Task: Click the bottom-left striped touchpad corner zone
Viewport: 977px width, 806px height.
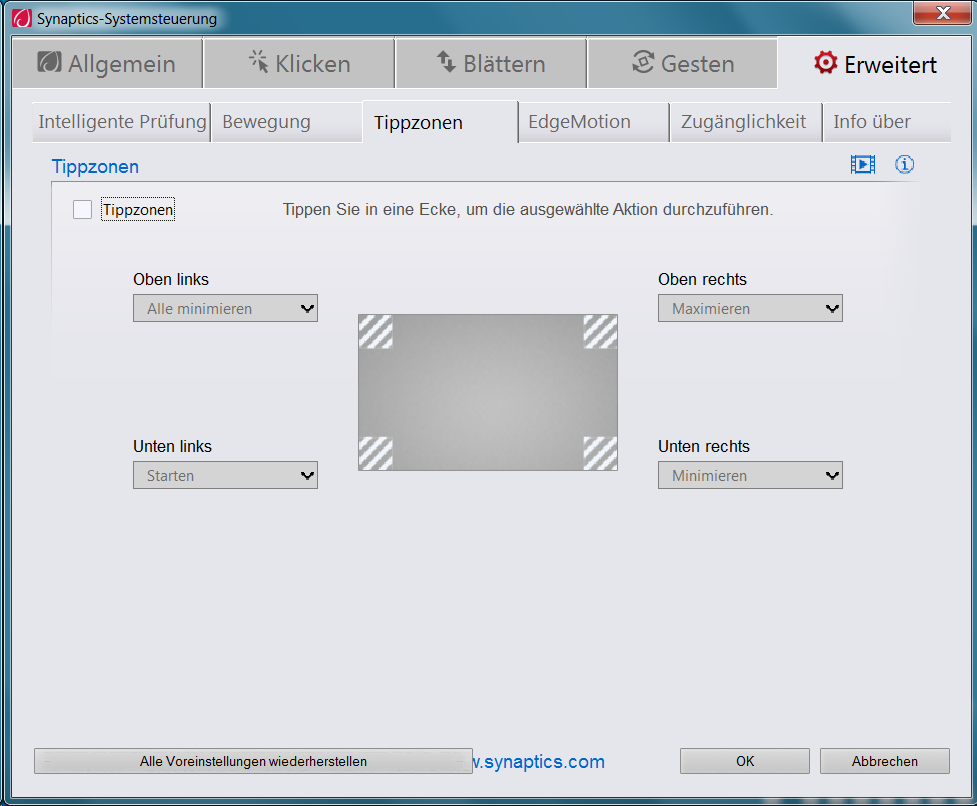Action: (x=376, y=453)
